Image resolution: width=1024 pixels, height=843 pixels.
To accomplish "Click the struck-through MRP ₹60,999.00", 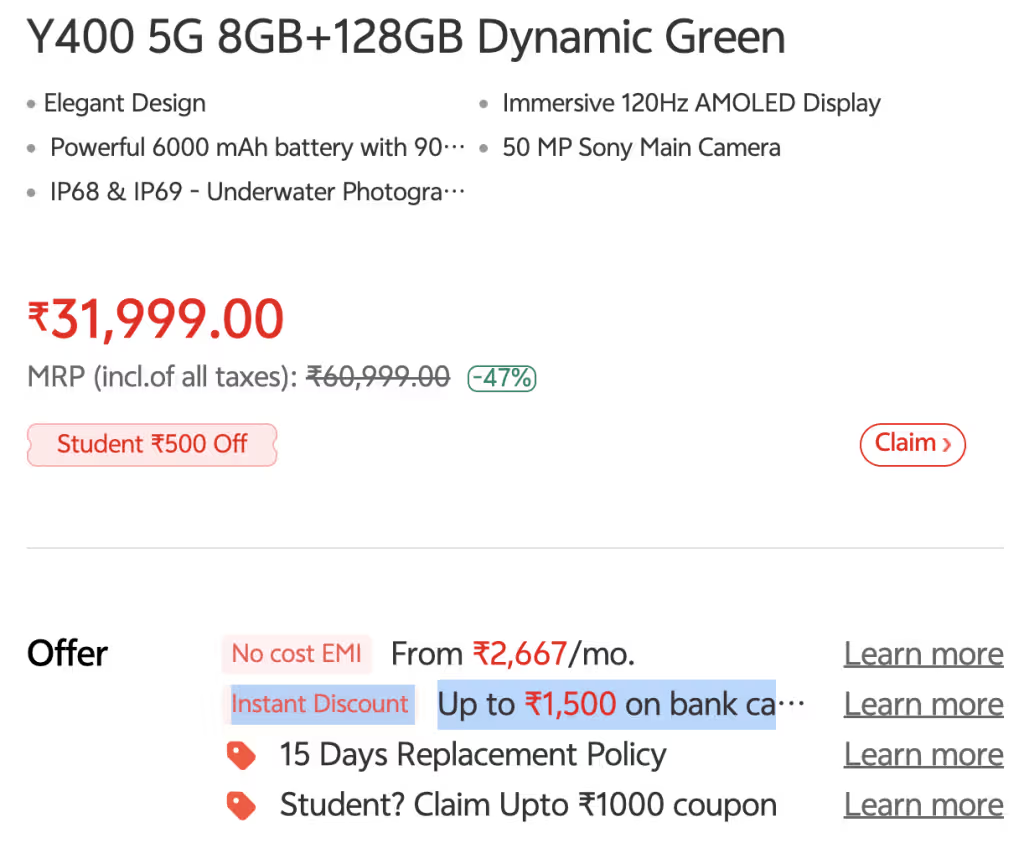I will [378, 377].
